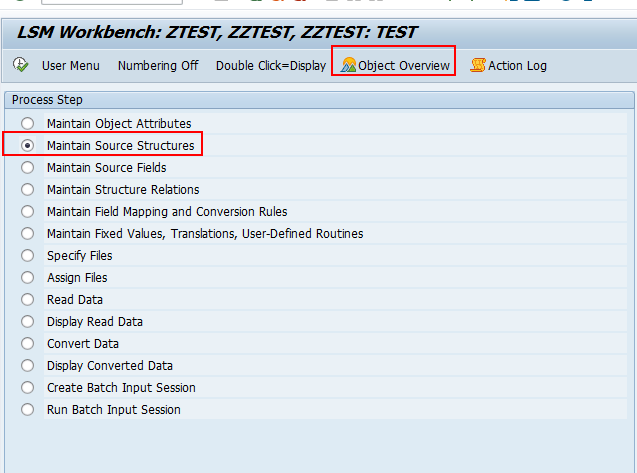The width and height of the screenshot is (637, 473).
Task: Select Maintain Structure Relations radio button
Action: click(28, 189)
